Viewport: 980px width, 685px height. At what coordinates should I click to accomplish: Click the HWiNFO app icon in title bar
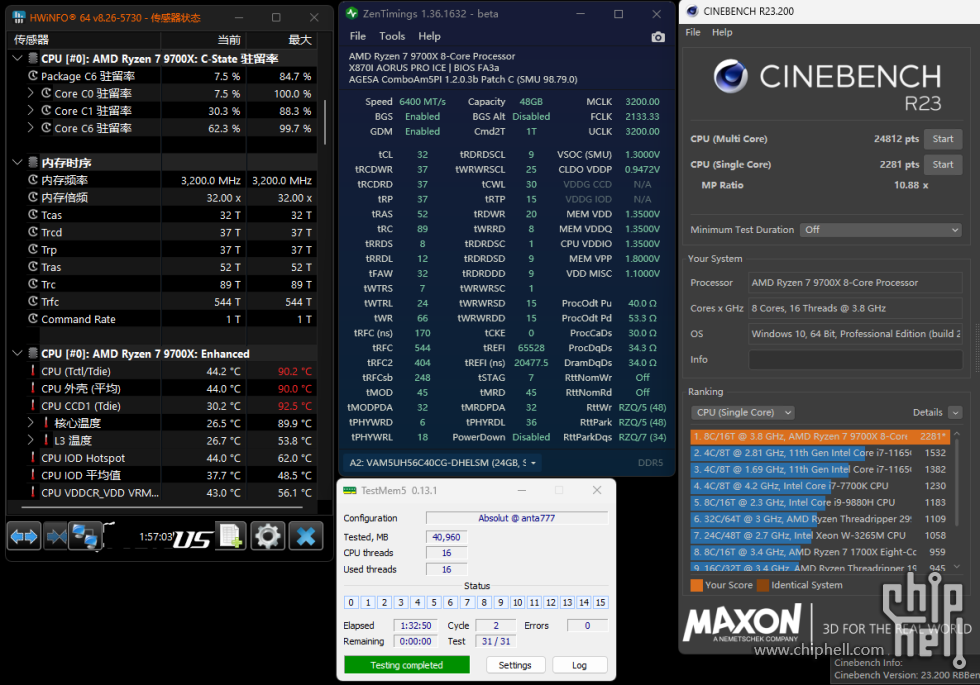(19, 18)
